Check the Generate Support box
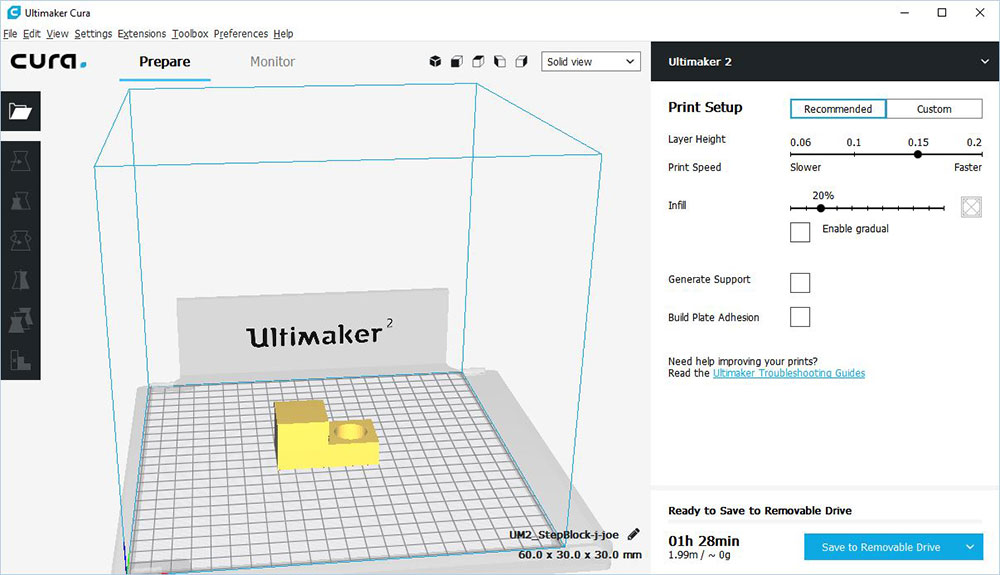1000x575 pixels. click(x=800, y=282)
